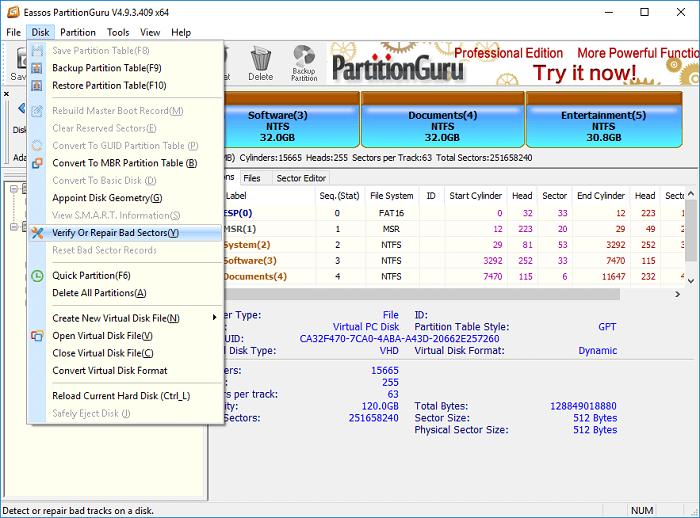Screen dimensions: 700x518
Task: Choose Quick Partition(F6)
Action: coord(125,276)
